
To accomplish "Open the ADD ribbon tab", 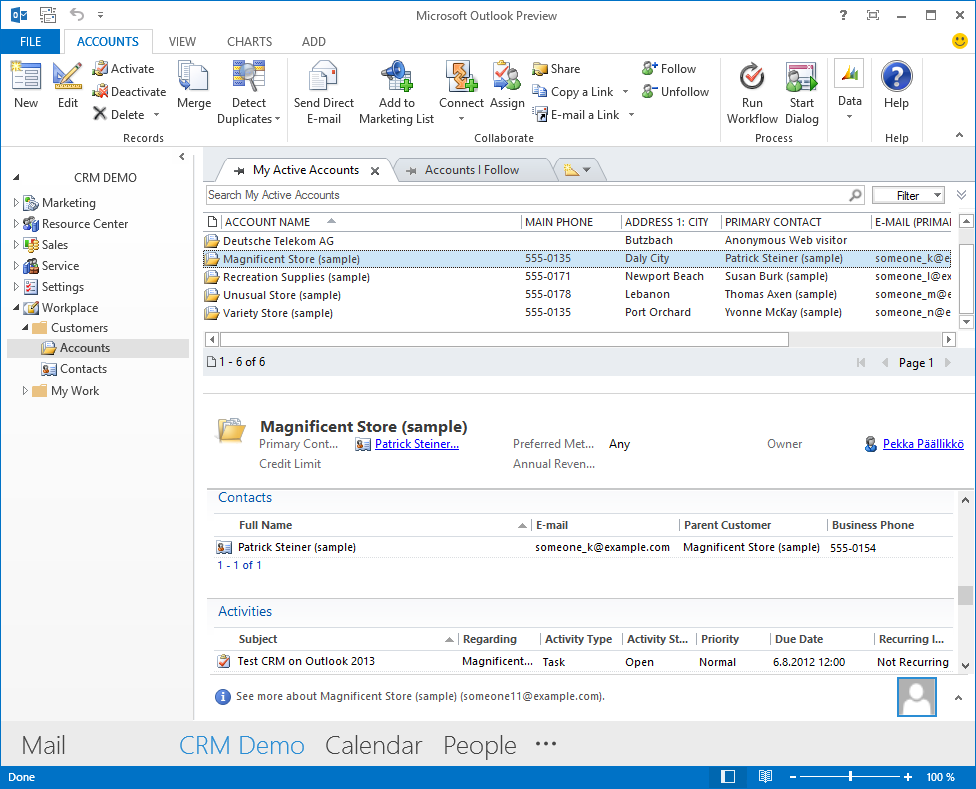I will click(x=314, y=42).
